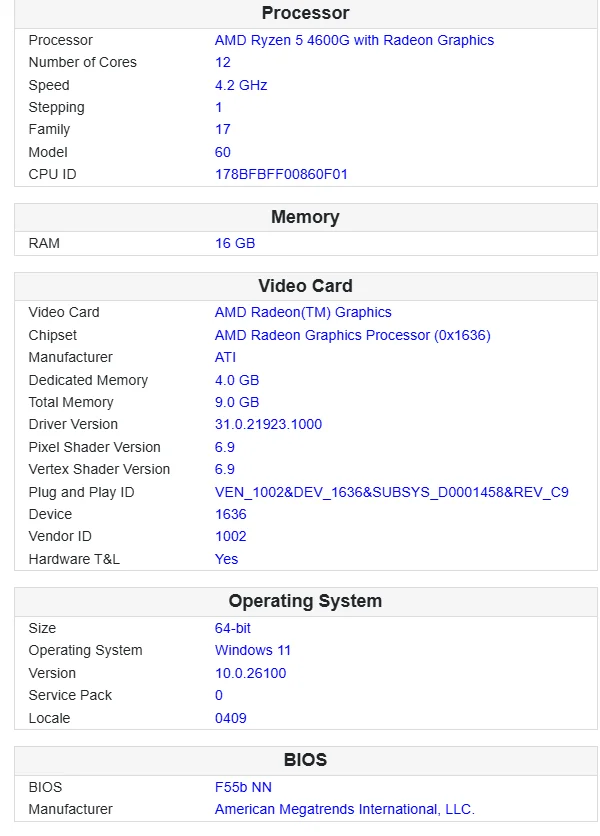
Task: Click the Vendor ID value 1002
Action: pos(230,536)
